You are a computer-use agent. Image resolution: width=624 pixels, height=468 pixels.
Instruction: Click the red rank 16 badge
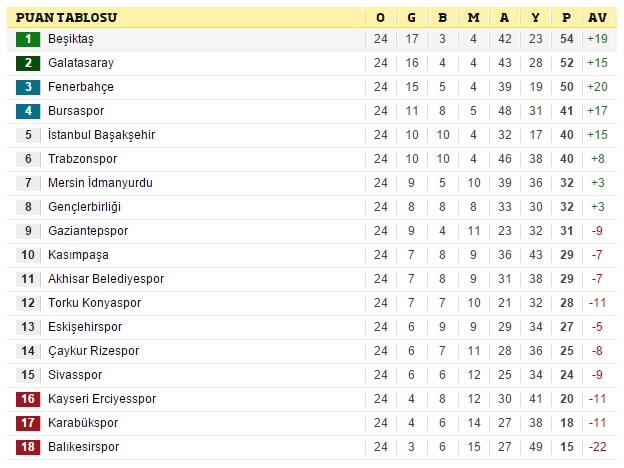[28, 399]
